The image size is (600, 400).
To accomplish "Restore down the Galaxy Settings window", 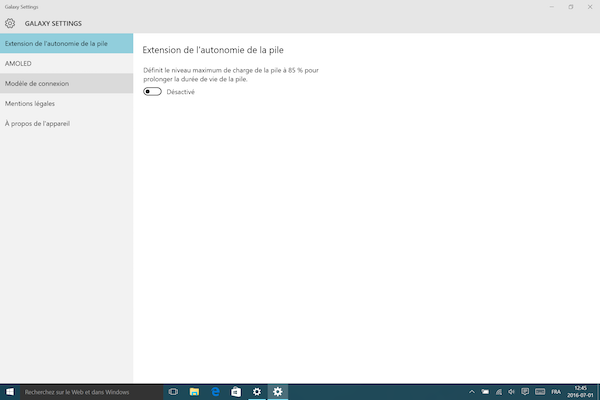I will [571, 7].
